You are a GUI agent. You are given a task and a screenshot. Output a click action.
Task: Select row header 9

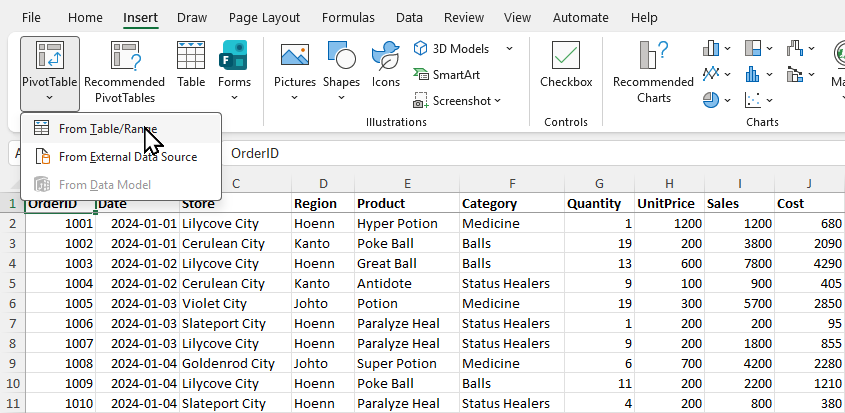(x=12, y=363)
